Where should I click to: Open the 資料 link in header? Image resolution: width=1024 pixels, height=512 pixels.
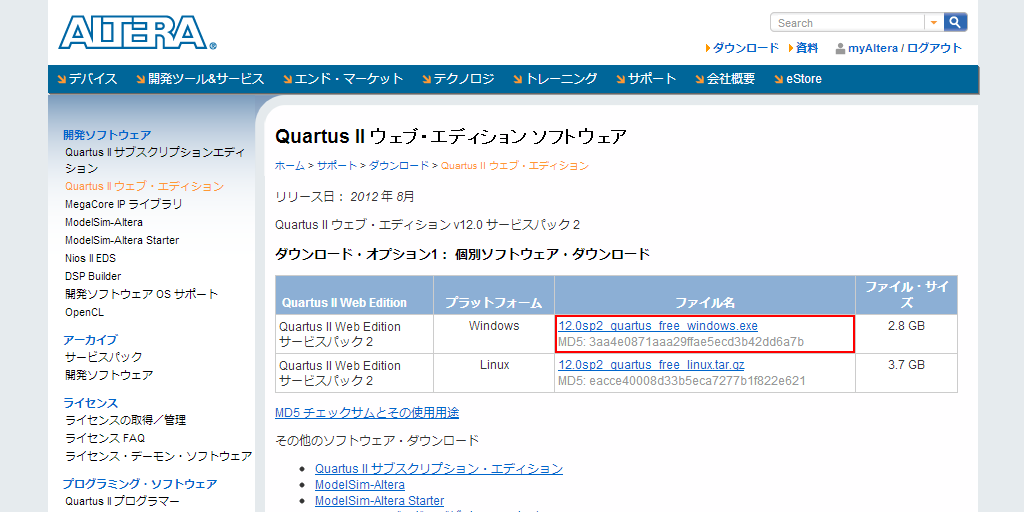click(807, 48)
